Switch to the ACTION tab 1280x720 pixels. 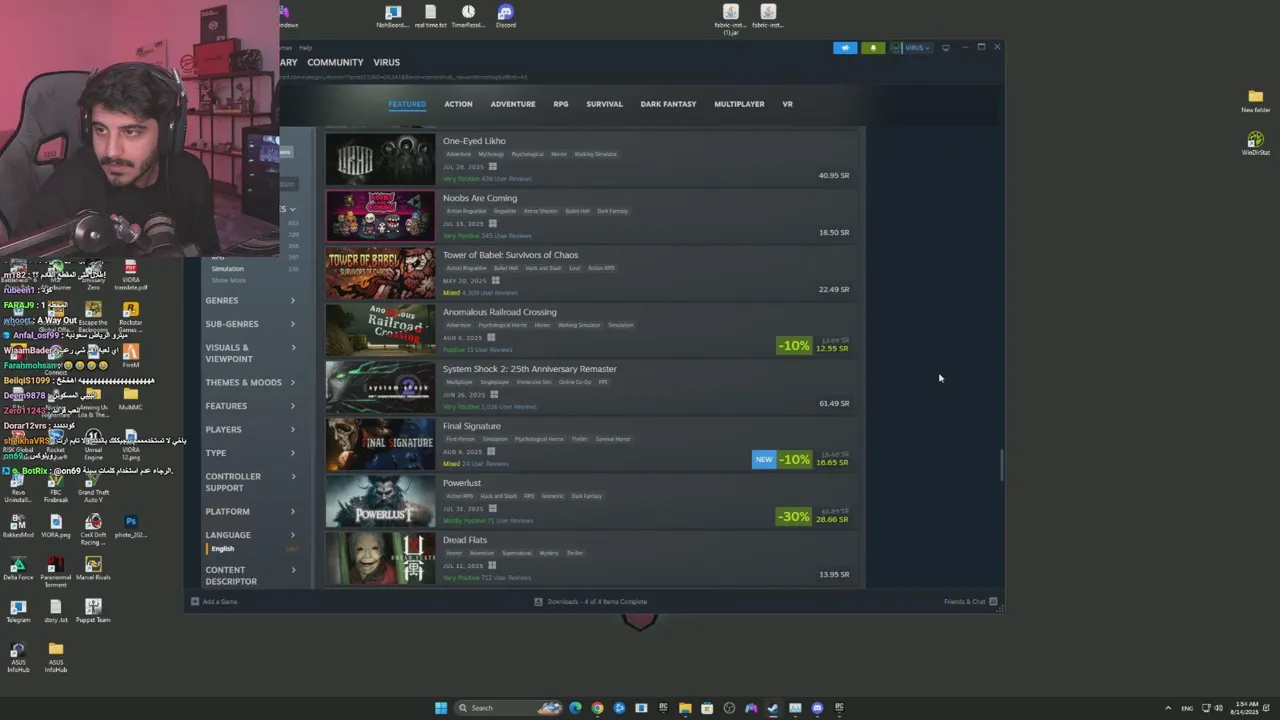coord(458,104)
